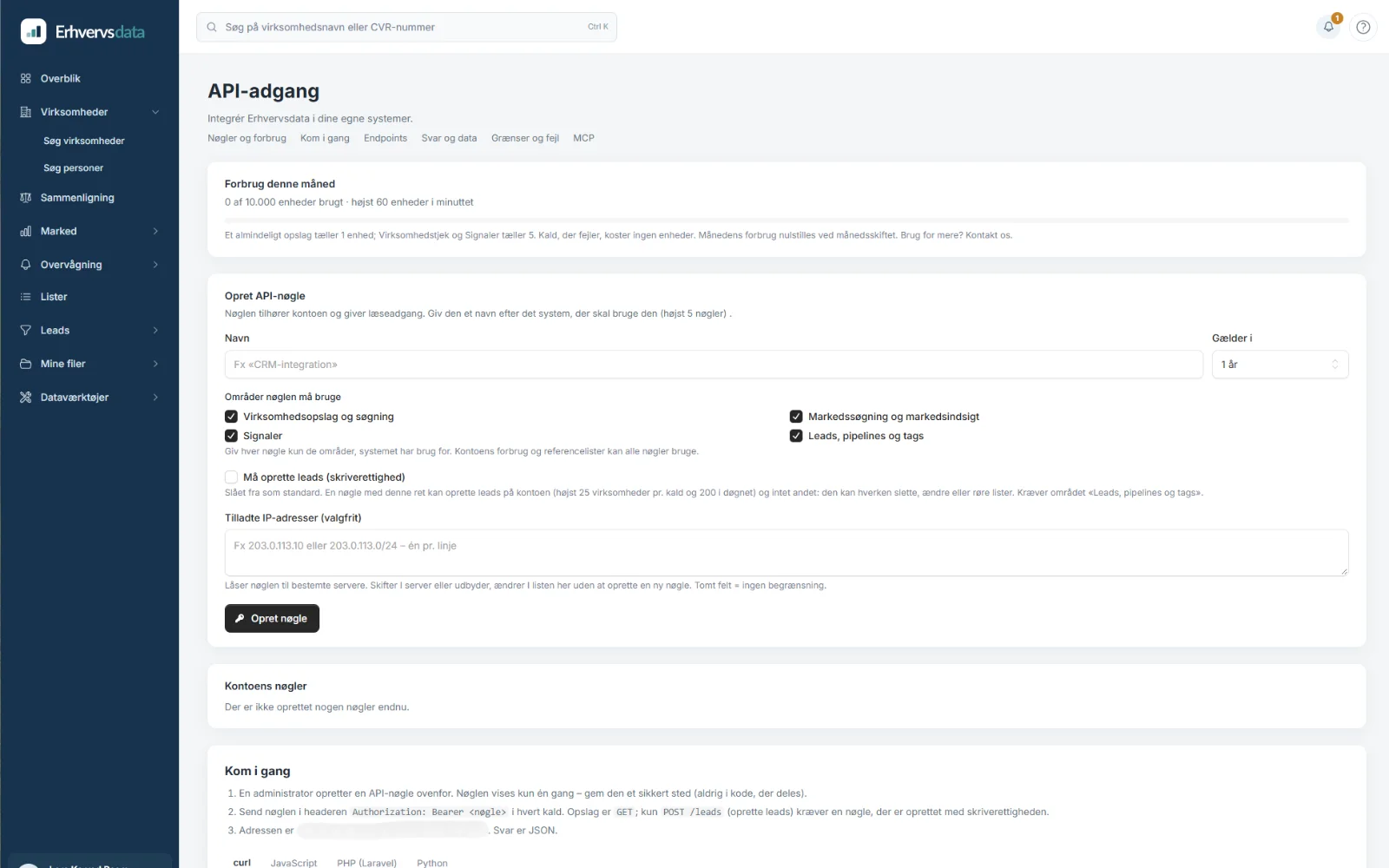
Task: Uncheck Markedssøgning og markedsindsigt checkbox
Action: [796, 417]
